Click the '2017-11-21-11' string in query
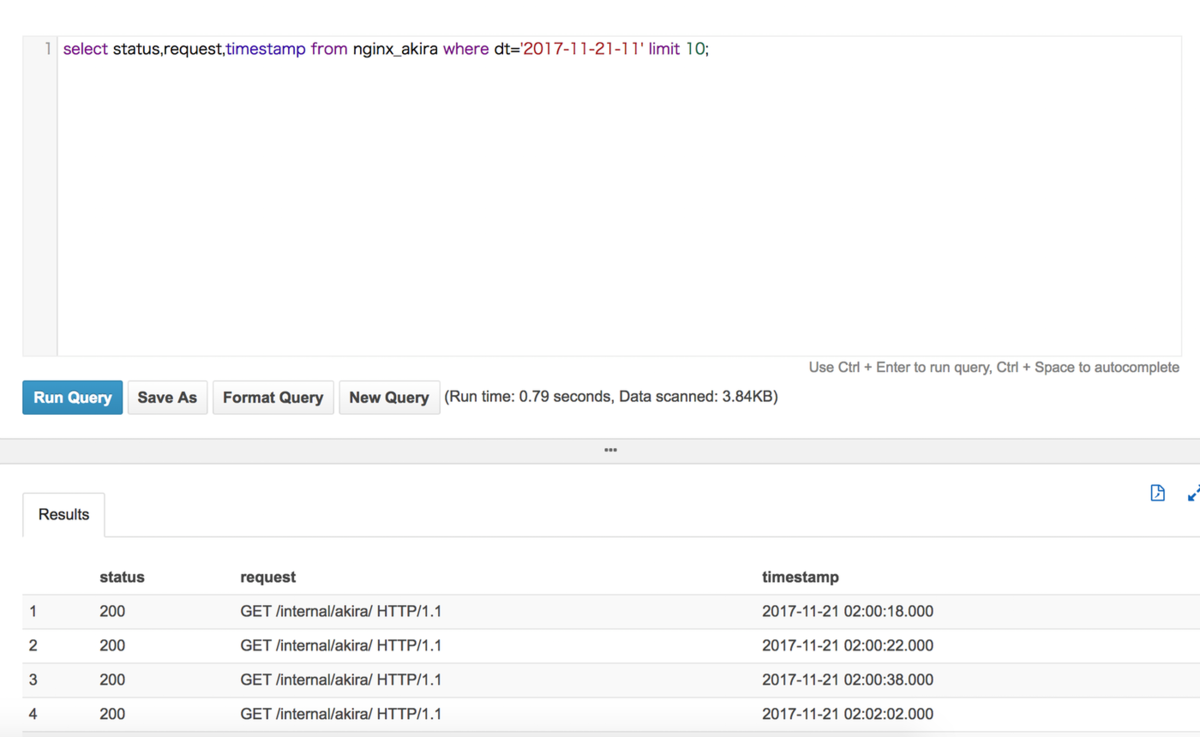Image resolution: width=1200 pixels, height=737 pixels. pyautogui.click(x=582, y=49)
